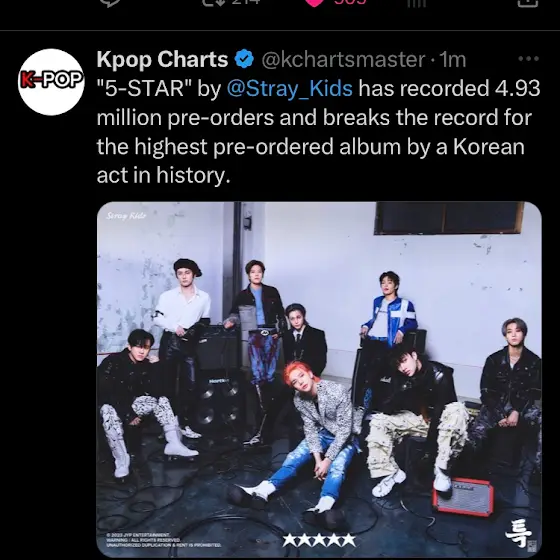Tap the reply bubble icon at top

(110, 2)
